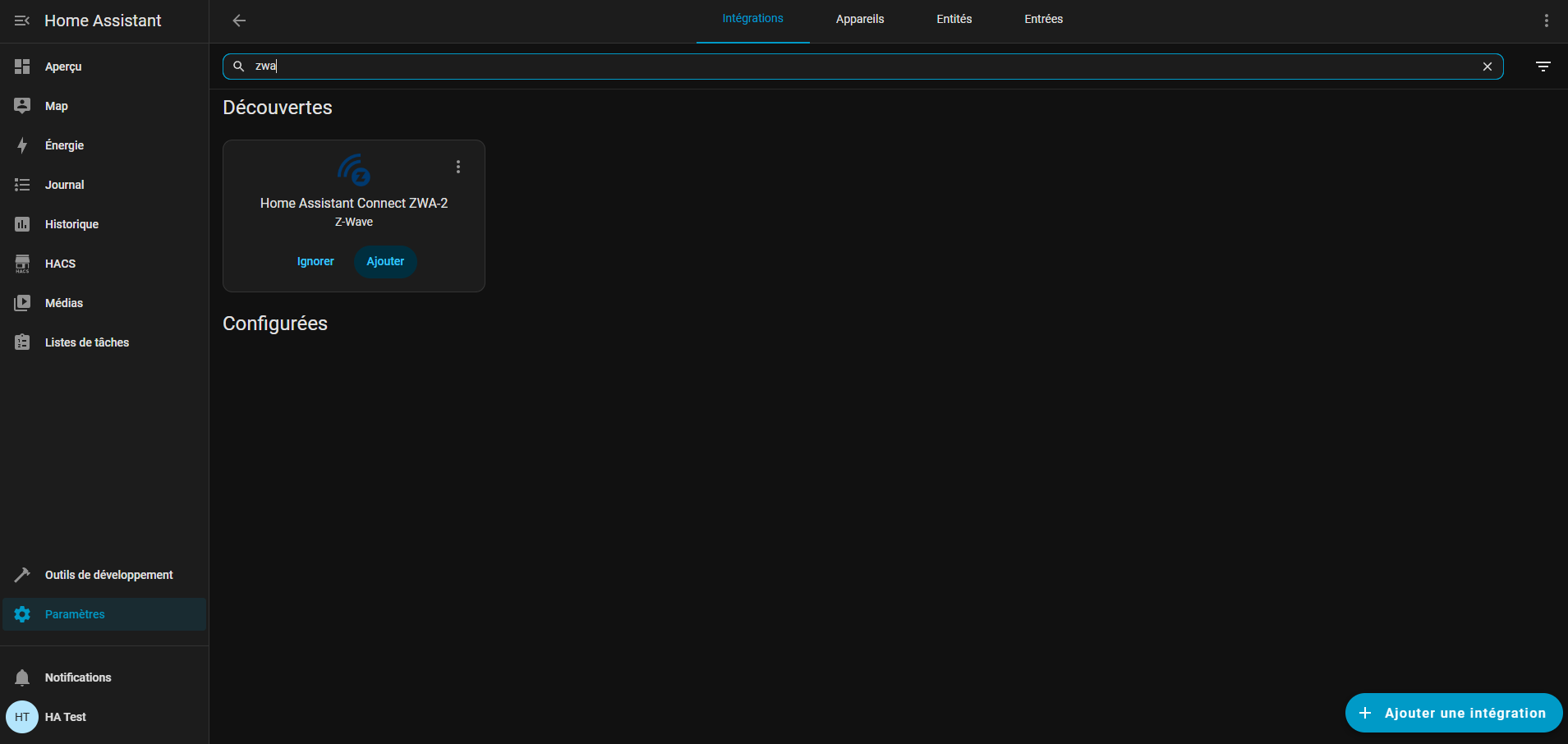The image size is (1568, 744).
Task: Select the Médias sidebar label
Action: [64, 303]
